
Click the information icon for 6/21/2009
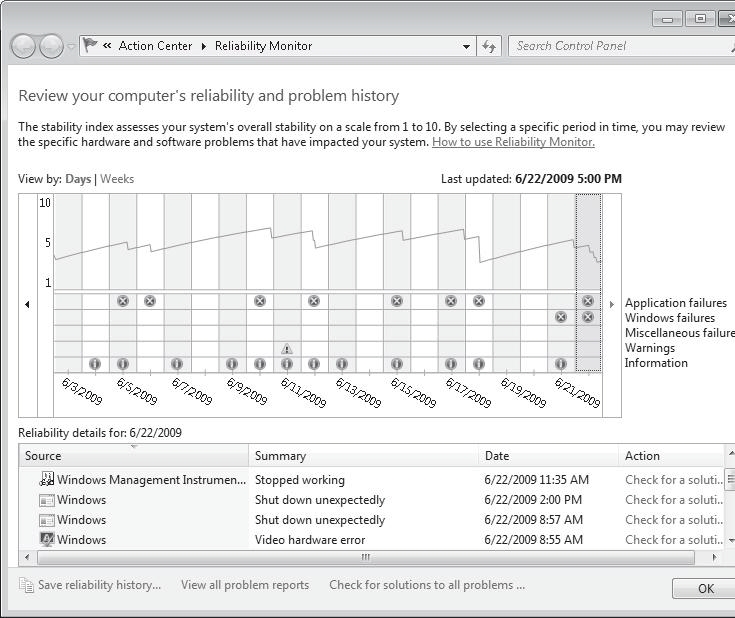point(561,364)
